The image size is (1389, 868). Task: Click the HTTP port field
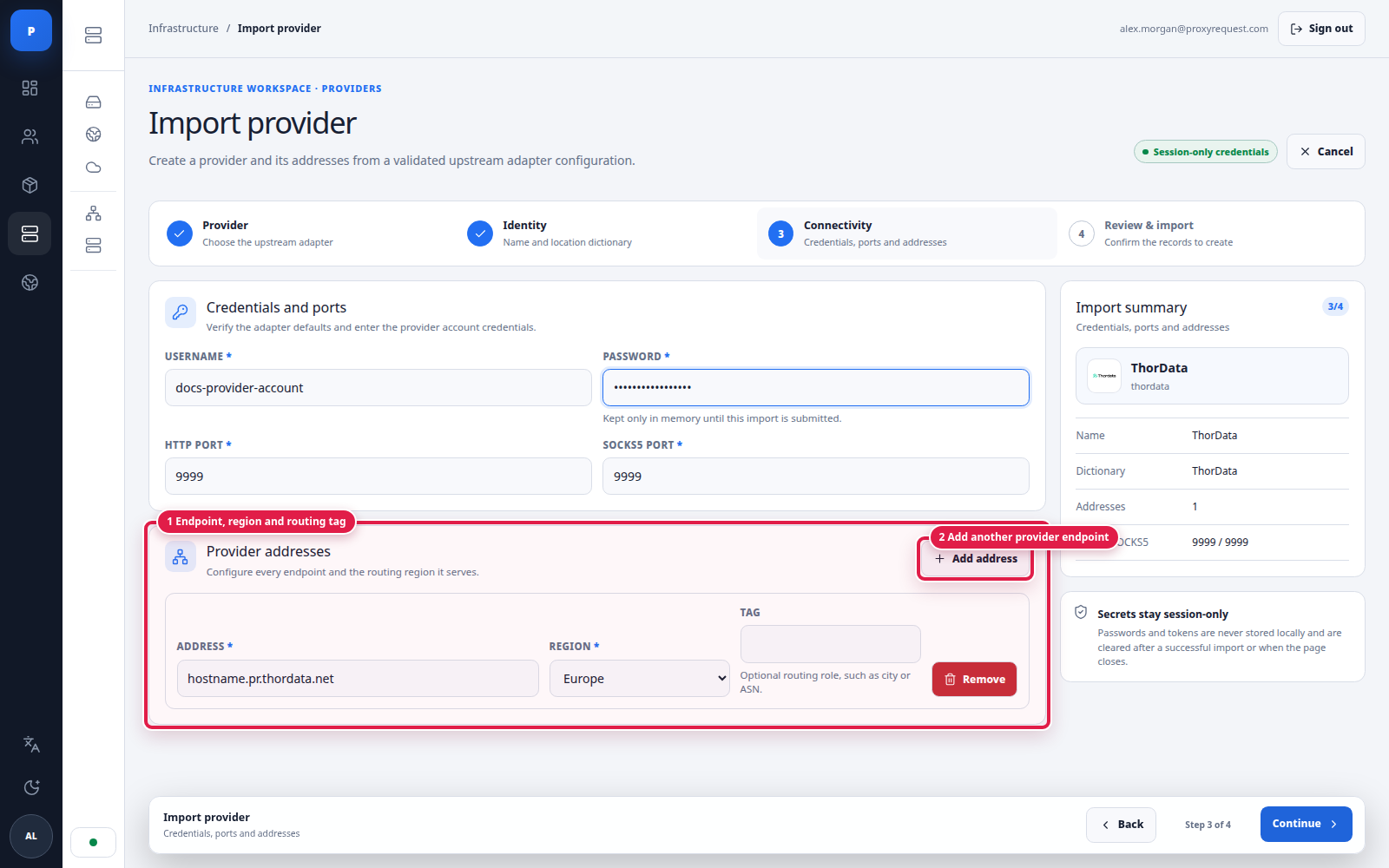tap(379, 477)
